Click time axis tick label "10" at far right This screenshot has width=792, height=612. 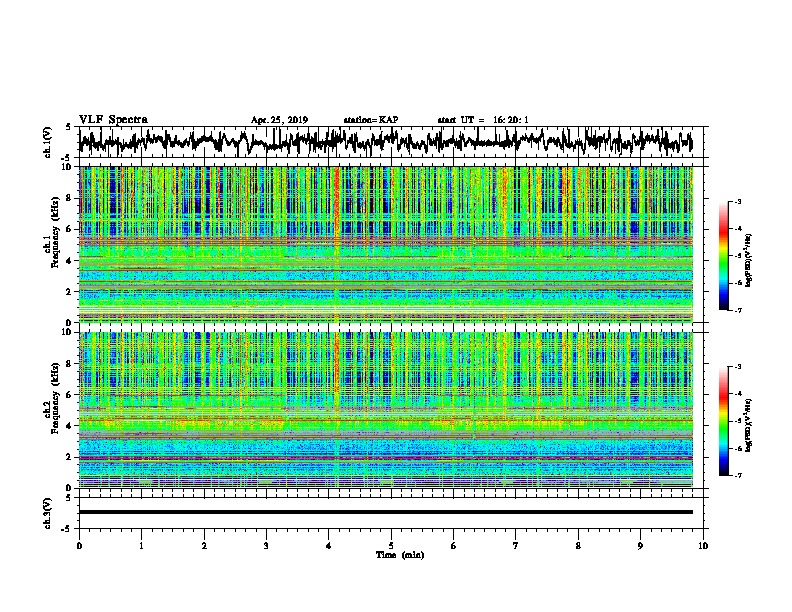point(703,546)
